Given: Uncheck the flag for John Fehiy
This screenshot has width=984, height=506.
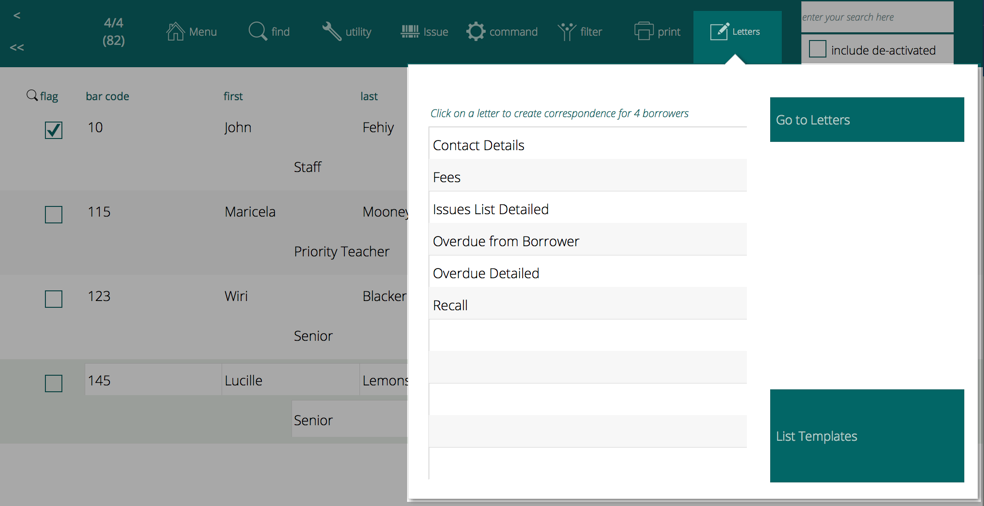Looking at the screenshot, I should coord(54,130).
